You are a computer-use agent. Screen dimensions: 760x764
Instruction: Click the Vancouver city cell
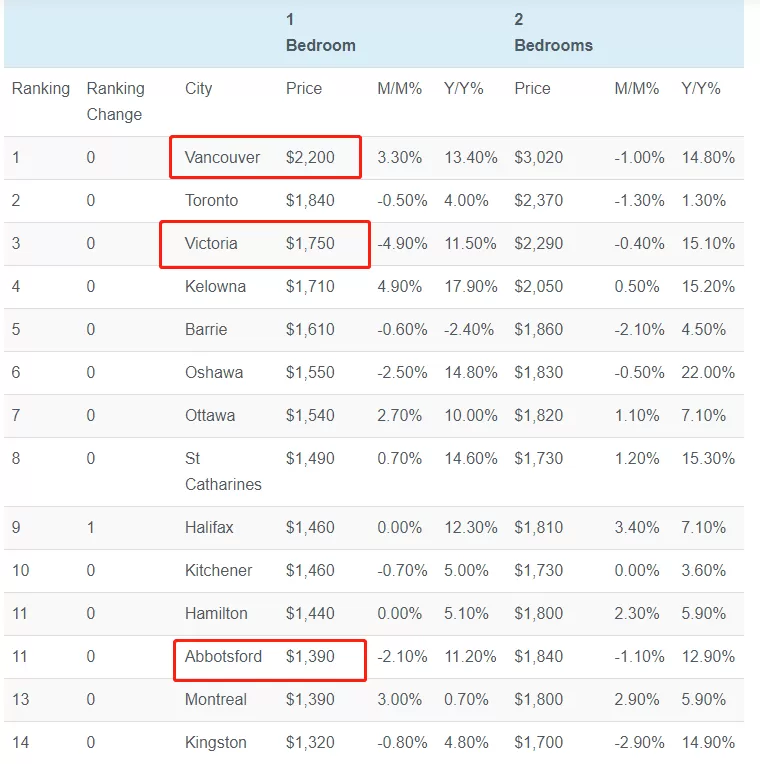(222, 157)
